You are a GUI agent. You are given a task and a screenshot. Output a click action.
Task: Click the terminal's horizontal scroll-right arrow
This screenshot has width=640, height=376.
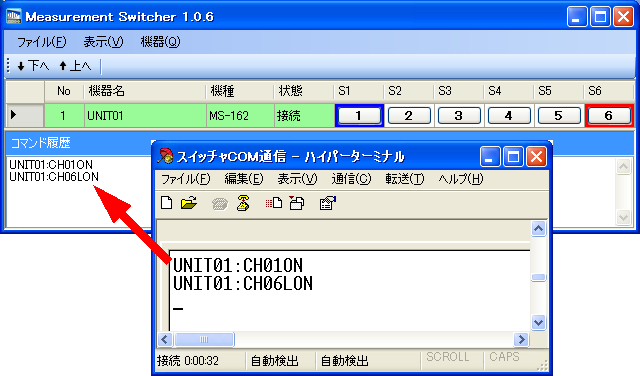pyautogui.click(x=521, y=339)
